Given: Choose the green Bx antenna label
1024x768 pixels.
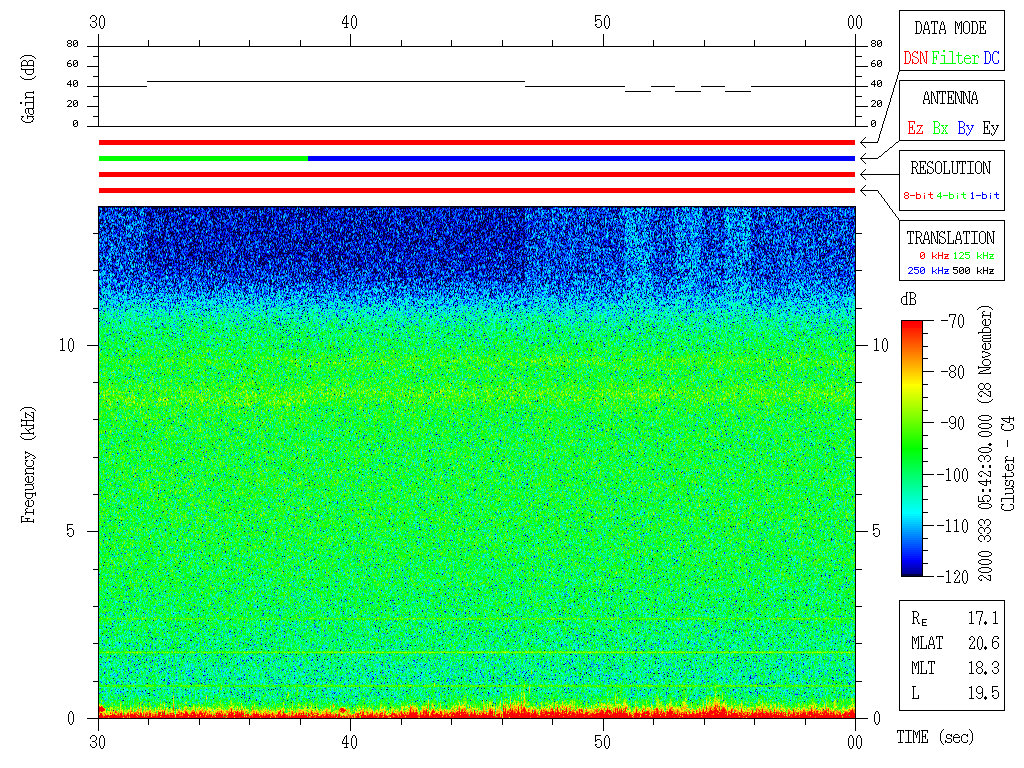Looking at the screenshot, I should (940, 129).
